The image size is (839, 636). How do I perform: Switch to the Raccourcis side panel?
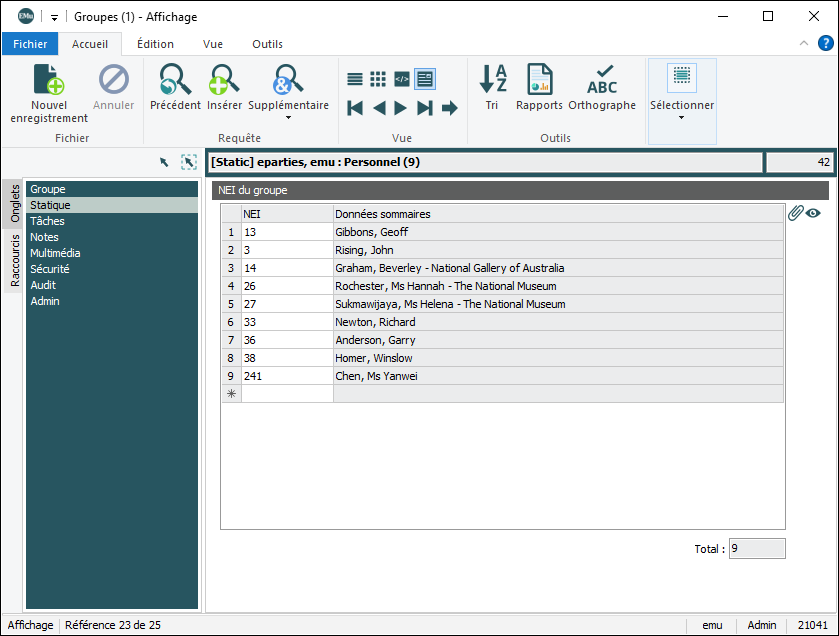tap(15, 260)
